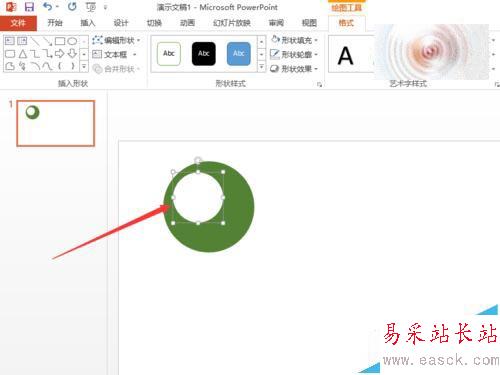The height and width of the screenshot is (375, 500).
Task: Select the elbow arrow connector shape
Action: pyautogui.click(x=47, y=54)
